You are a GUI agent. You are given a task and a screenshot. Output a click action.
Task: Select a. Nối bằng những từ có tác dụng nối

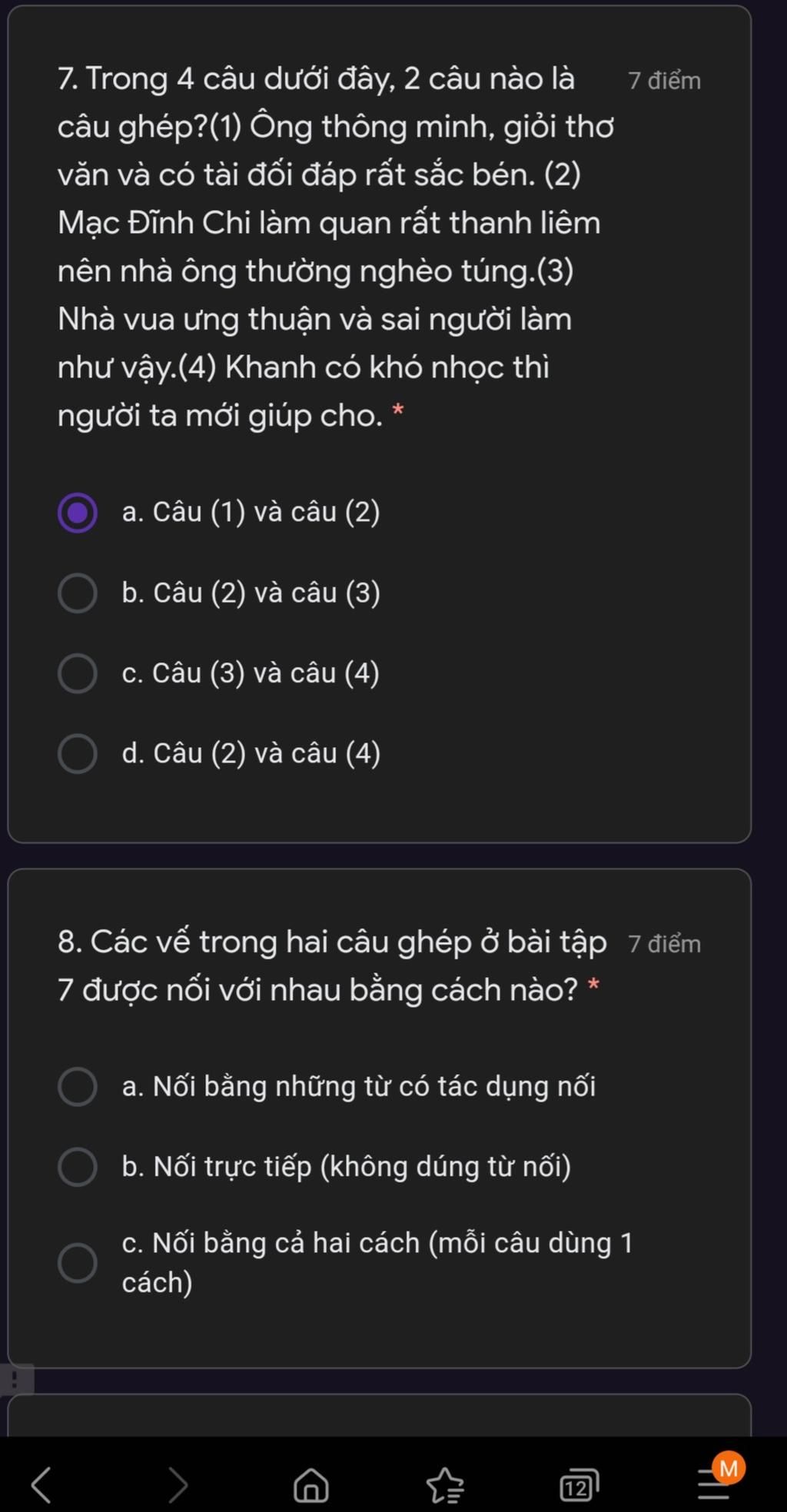coord(78,1086)
